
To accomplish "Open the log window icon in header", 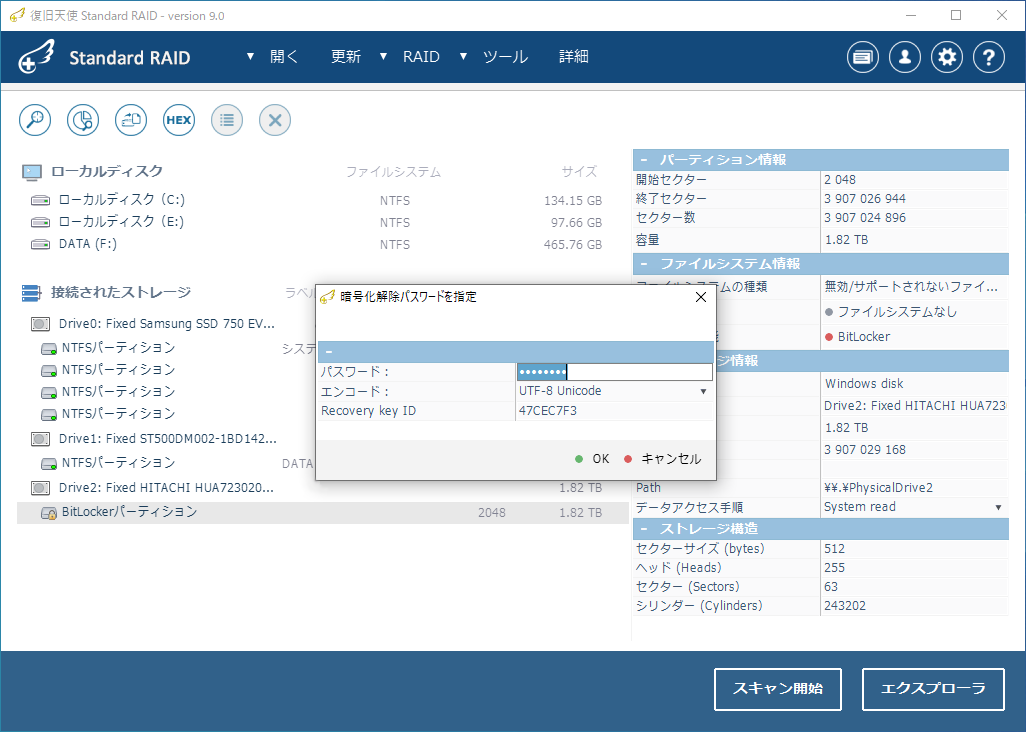I will [x=862, y=58].
